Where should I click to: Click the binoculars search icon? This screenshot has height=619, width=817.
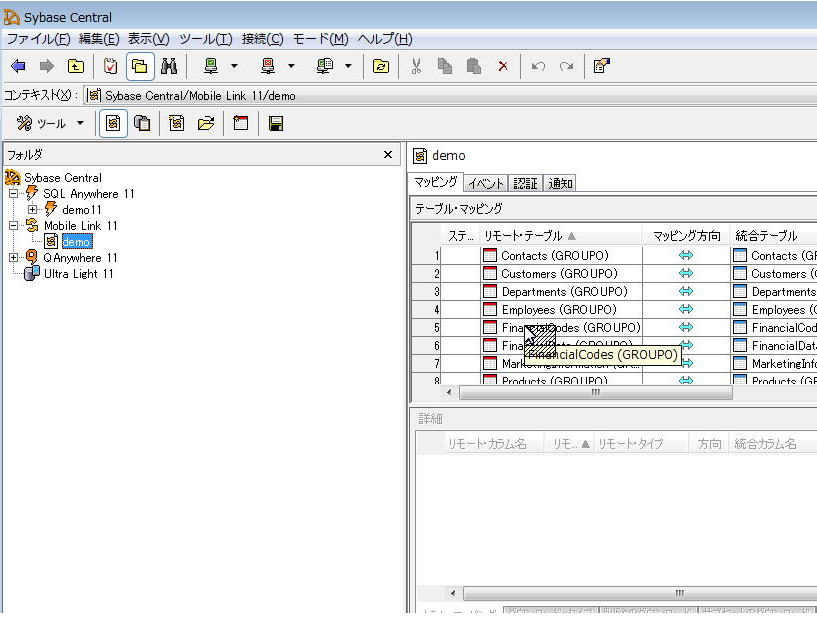pyautogui.click(x=169, y=66)
